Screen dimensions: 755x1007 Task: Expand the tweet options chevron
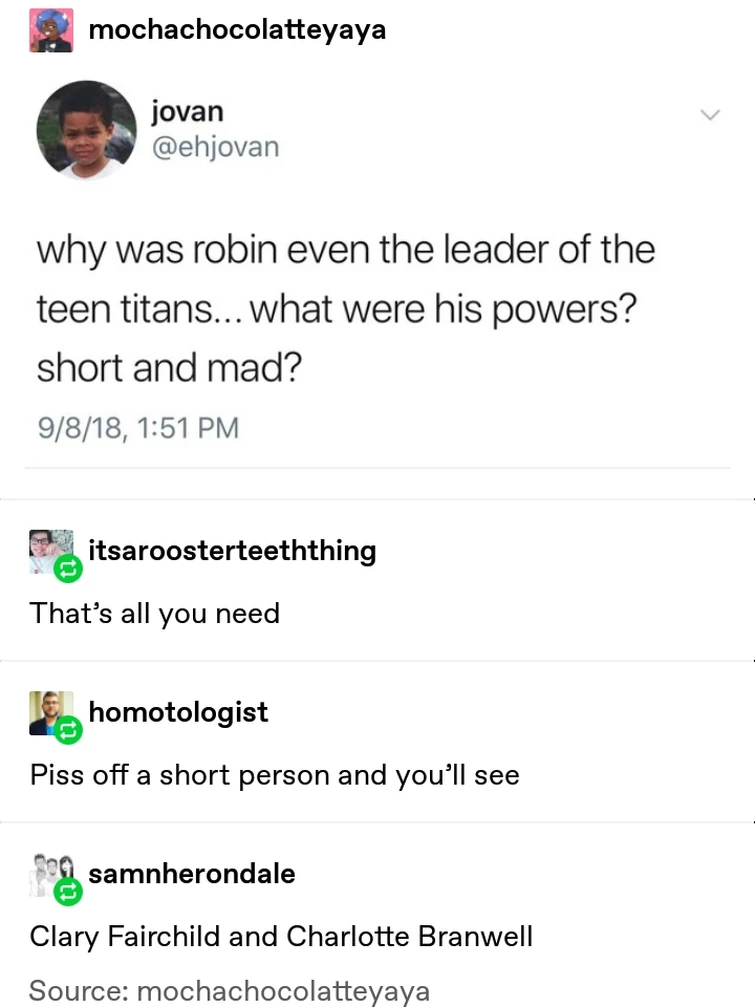pos(710,115)
